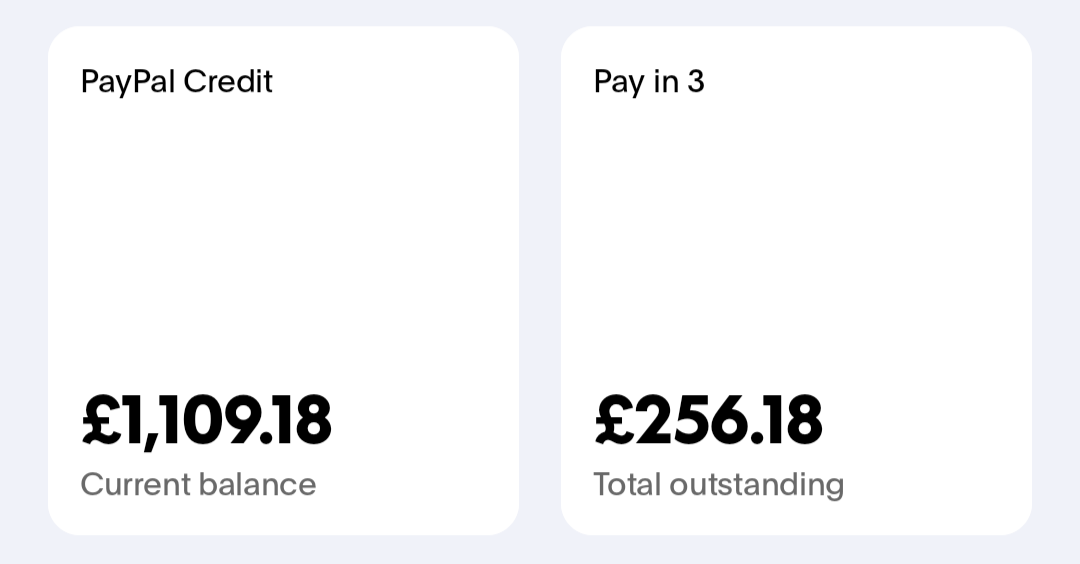
Task: Open the Pay in 3 card tile
Action: pos(796,281)
